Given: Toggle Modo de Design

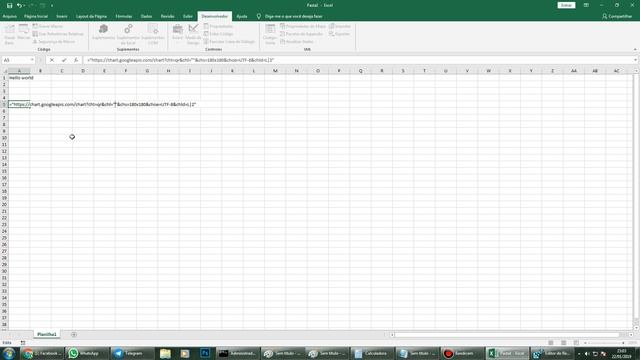Looking at the screenshot, I should tap(193, 34).
